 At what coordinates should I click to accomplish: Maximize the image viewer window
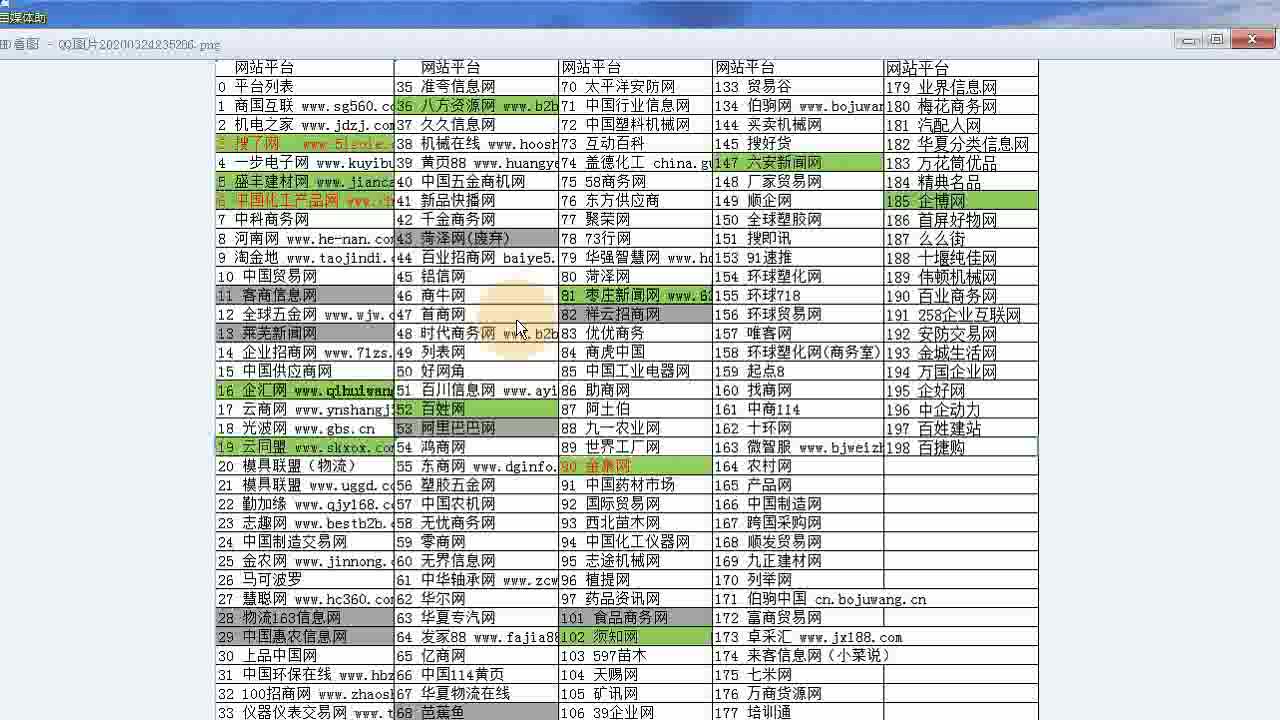(1217, 40)
